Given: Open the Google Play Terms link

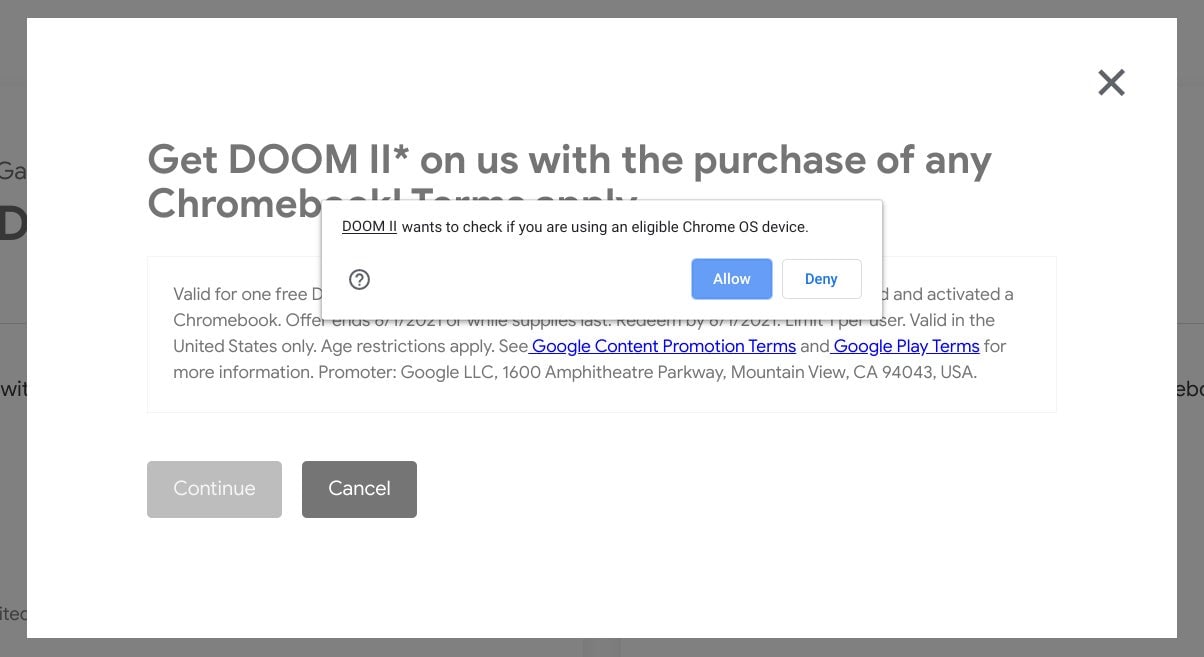Looking at the screenshot, I should [x=906, y=346].
